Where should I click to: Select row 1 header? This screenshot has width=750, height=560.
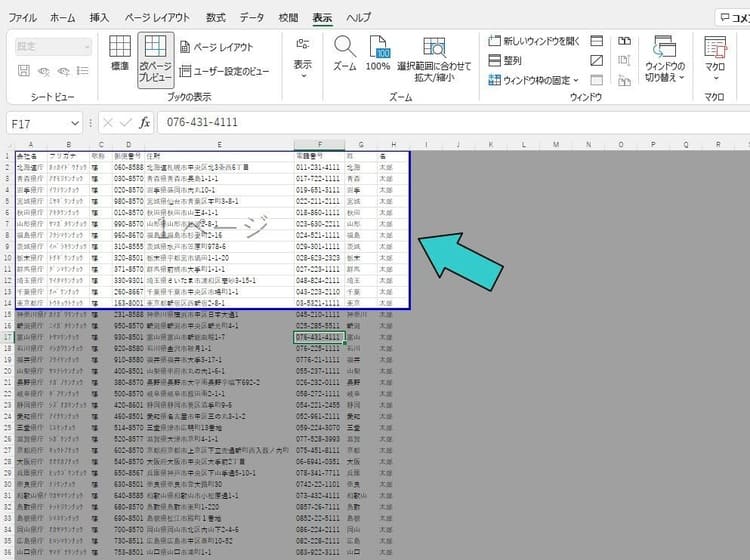pos(7,156)
